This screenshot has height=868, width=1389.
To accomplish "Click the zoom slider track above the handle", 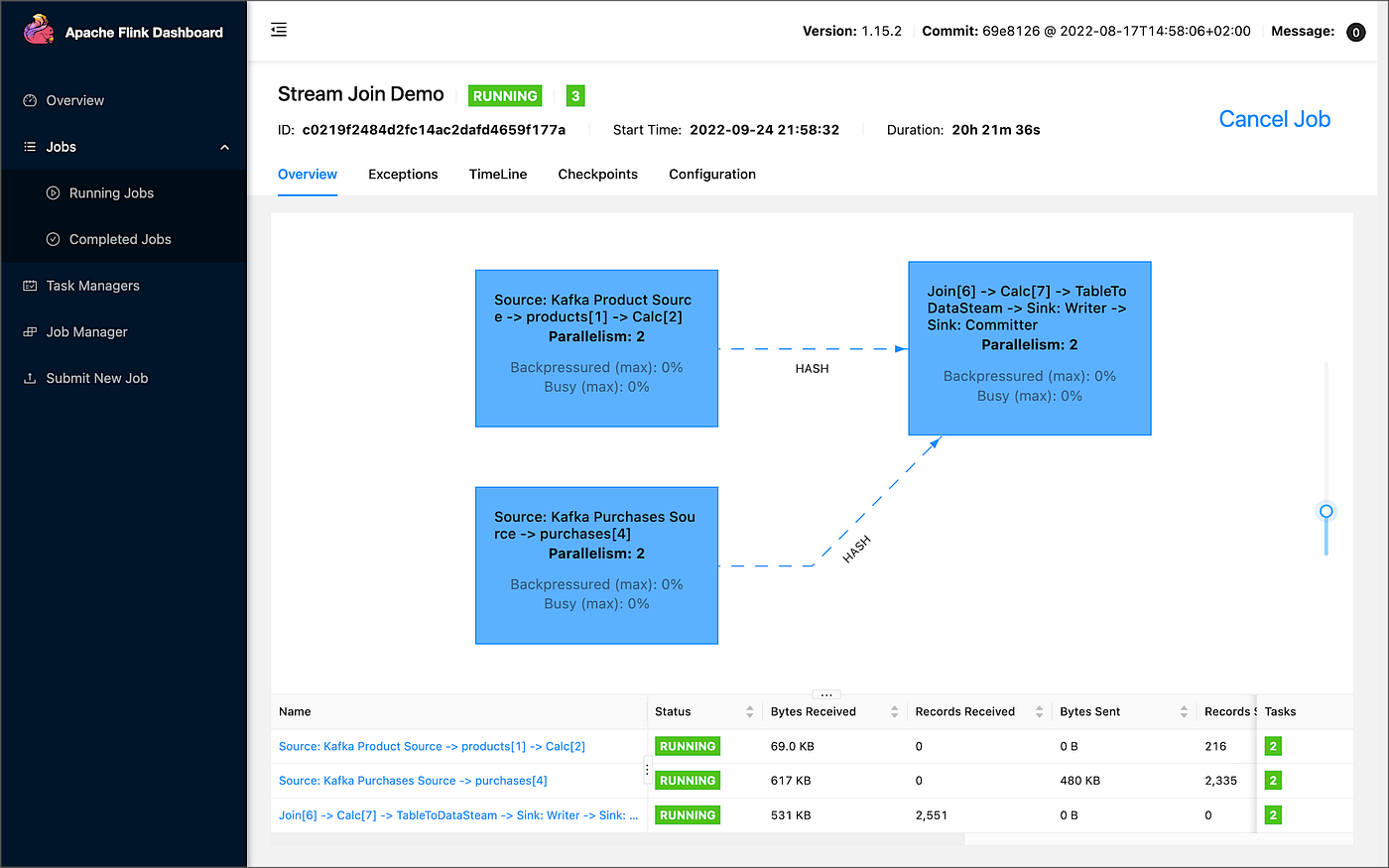I will tap(1326, 432).
